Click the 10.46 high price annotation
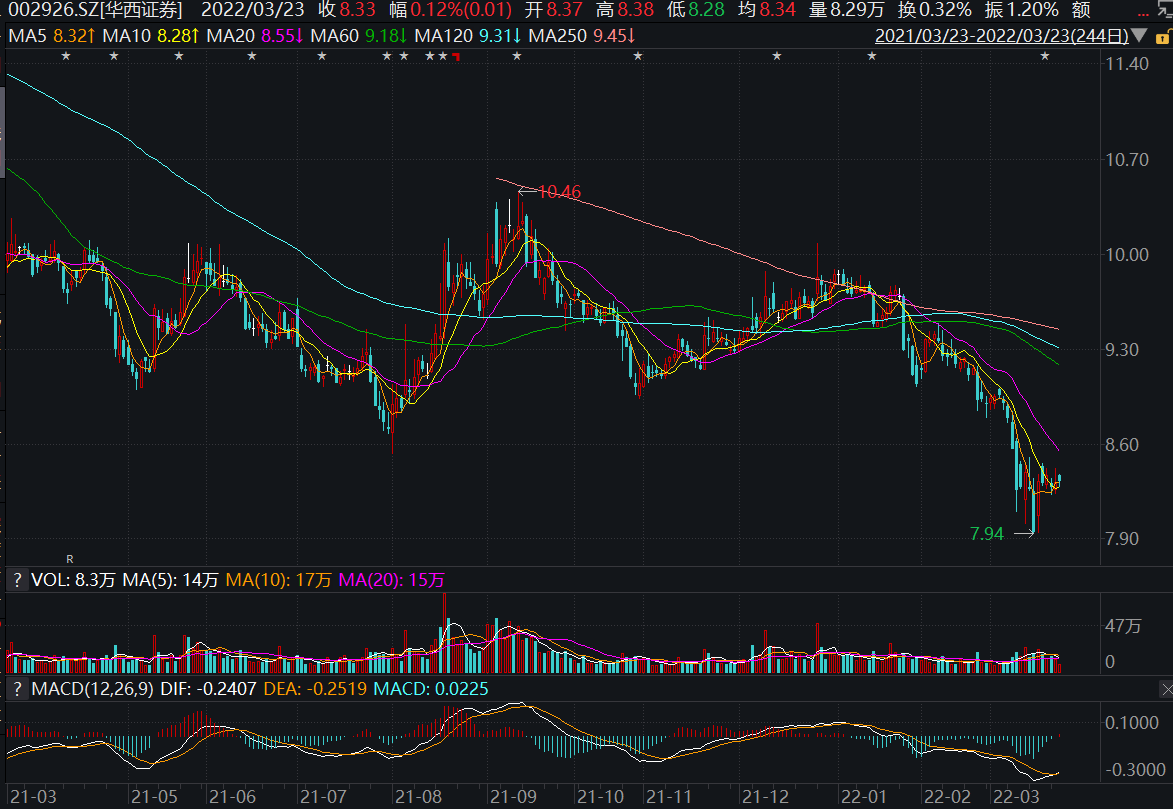This screenshot has width=1173, height=809. (560, 192)
